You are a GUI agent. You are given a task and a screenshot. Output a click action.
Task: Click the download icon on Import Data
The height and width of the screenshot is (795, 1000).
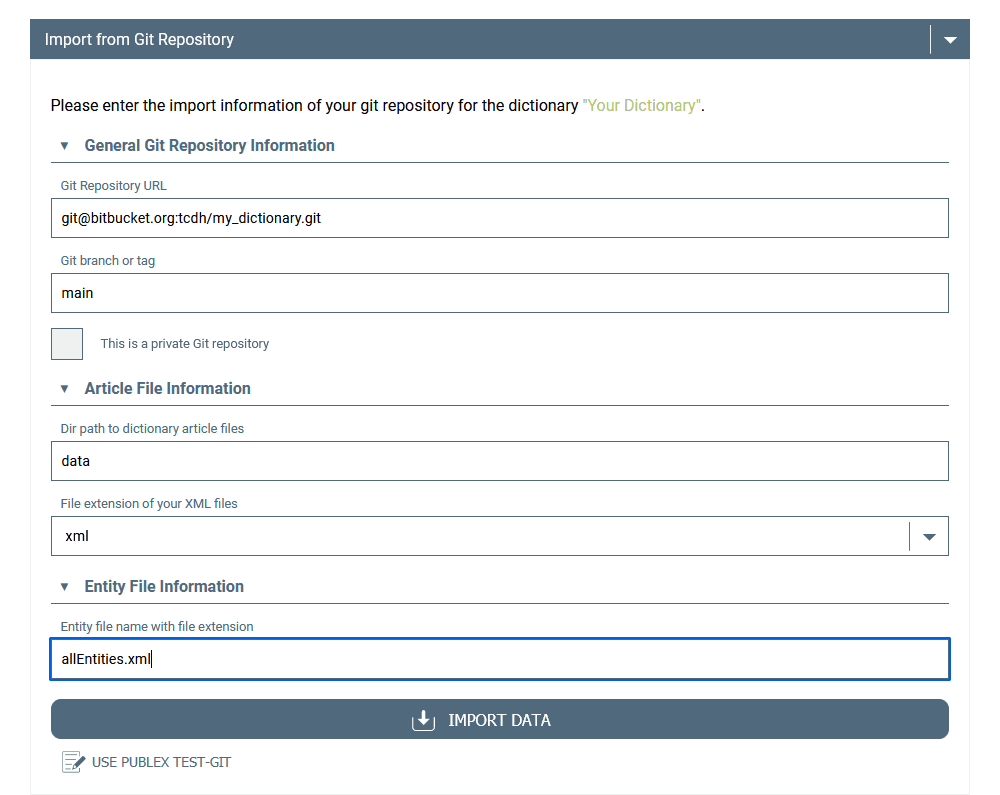click(423, 720)
